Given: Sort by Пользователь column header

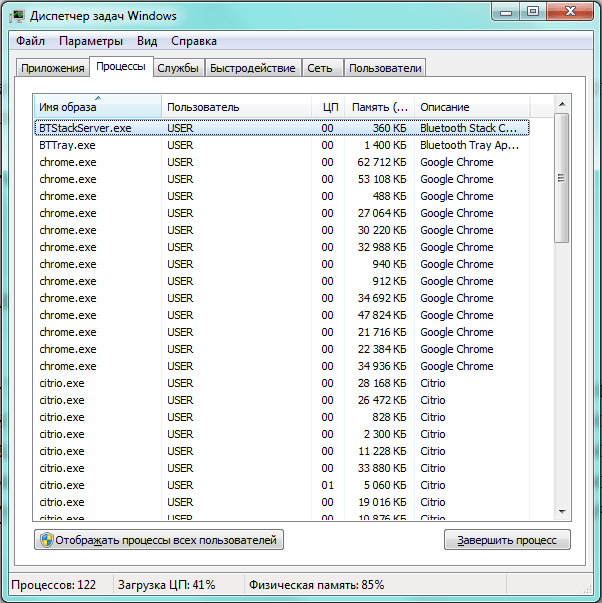Looking at the screenshot, I should click(x=236, y=106).
